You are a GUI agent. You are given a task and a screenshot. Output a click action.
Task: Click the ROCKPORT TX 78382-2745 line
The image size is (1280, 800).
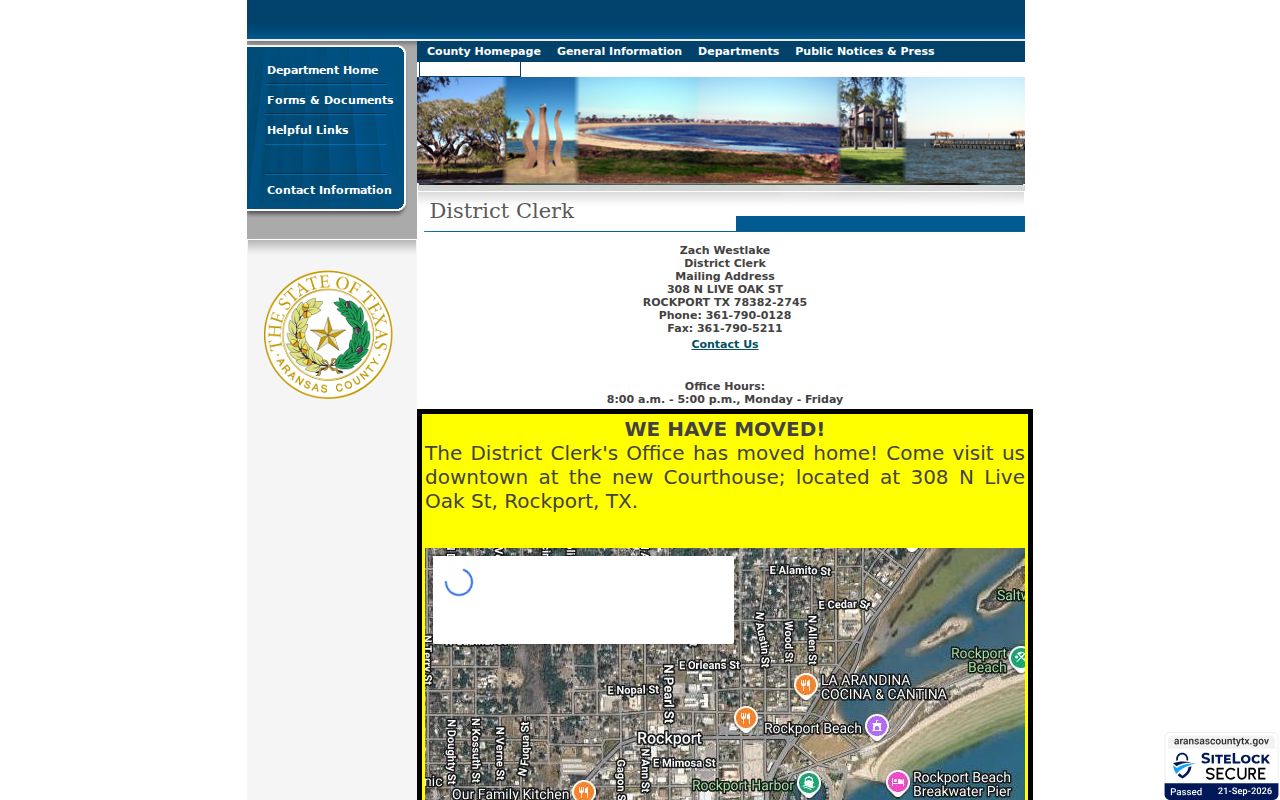[725, 302]
